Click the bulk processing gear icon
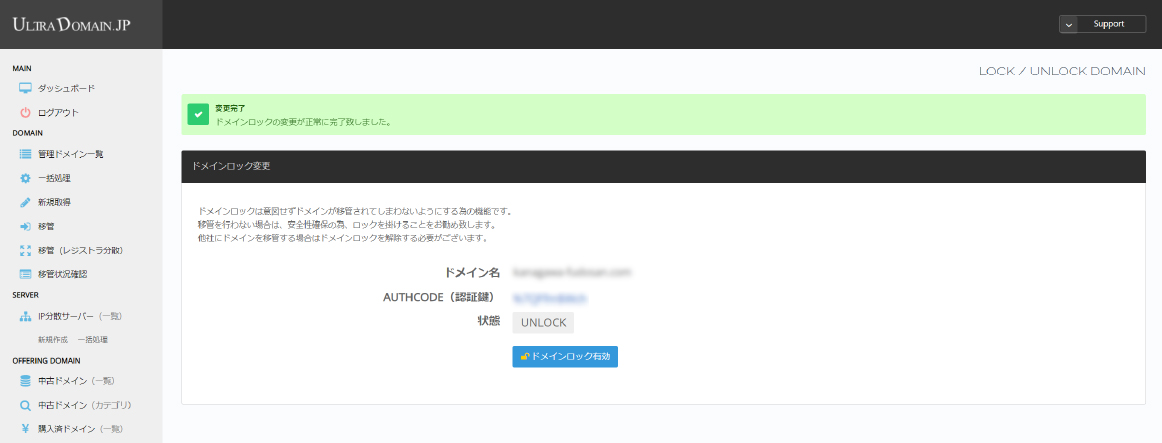Screen dimensions: 1162x443 tap(25, 179)
